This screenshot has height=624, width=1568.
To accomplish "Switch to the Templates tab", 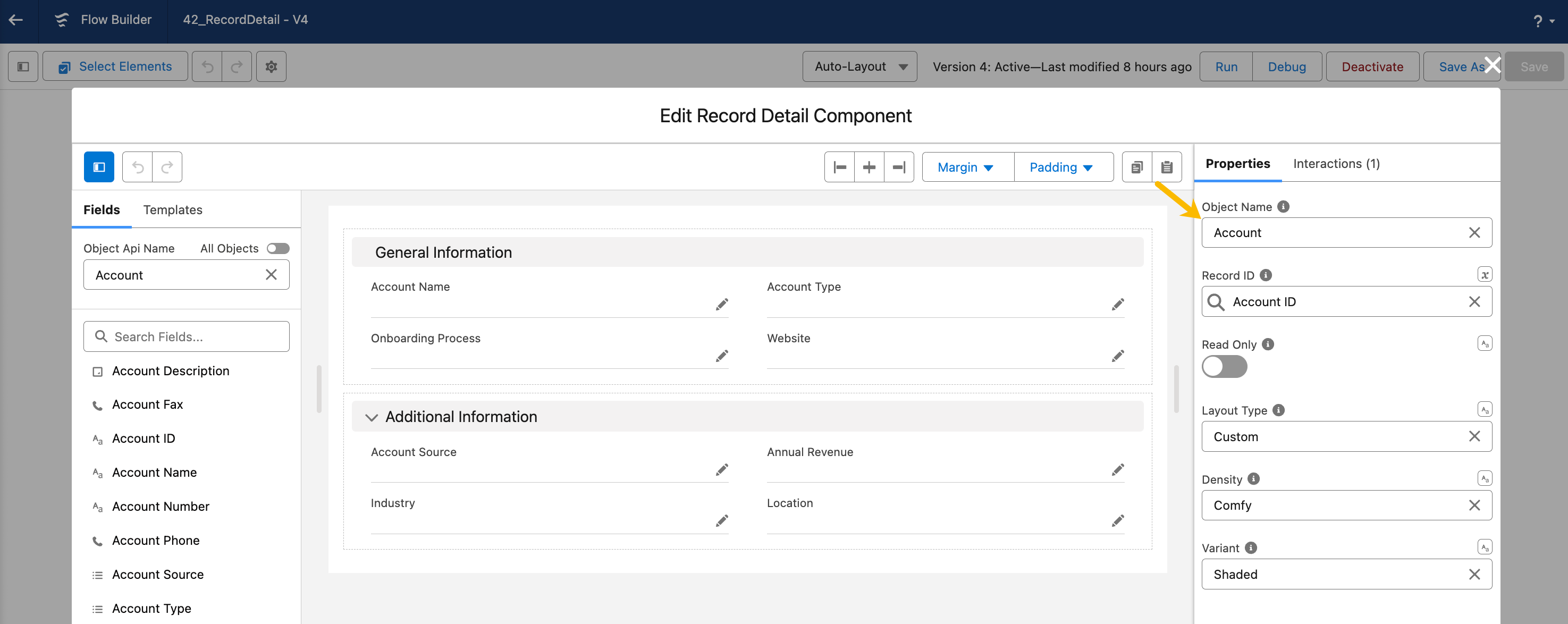I will [172, 210].
